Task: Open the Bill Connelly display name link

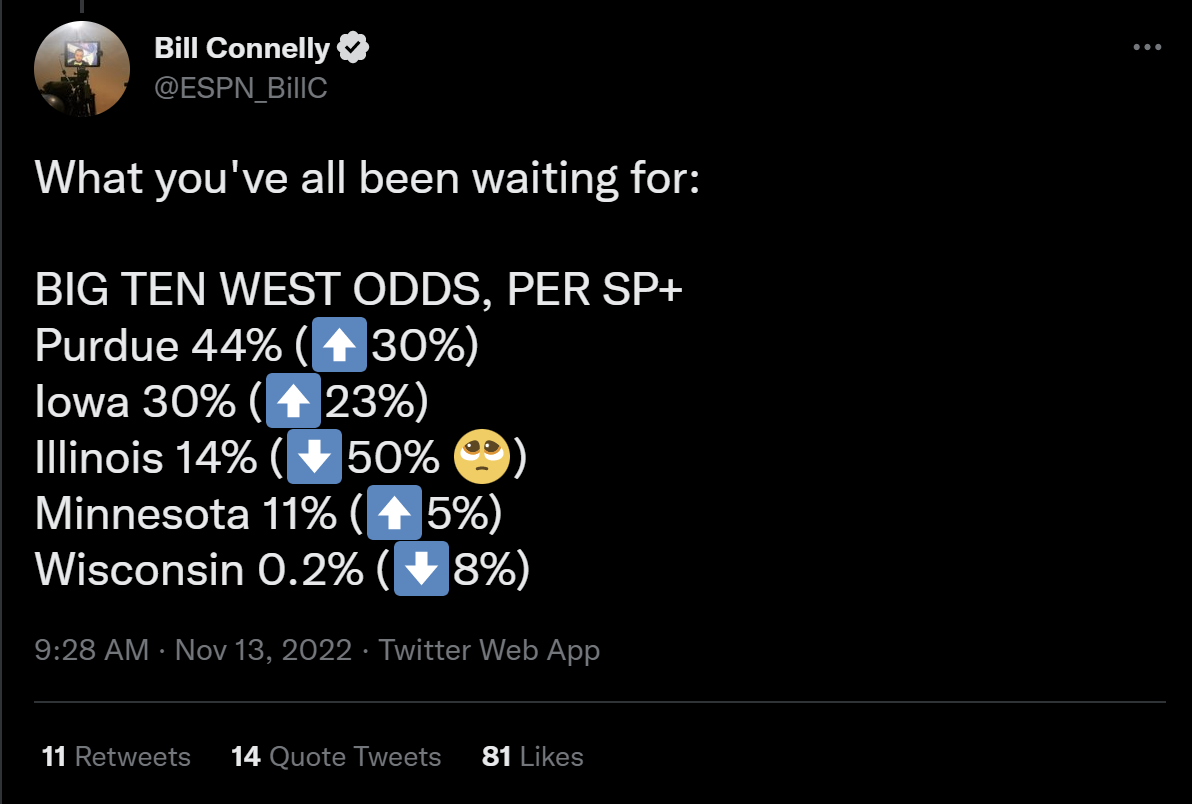Action: point(242,48)
